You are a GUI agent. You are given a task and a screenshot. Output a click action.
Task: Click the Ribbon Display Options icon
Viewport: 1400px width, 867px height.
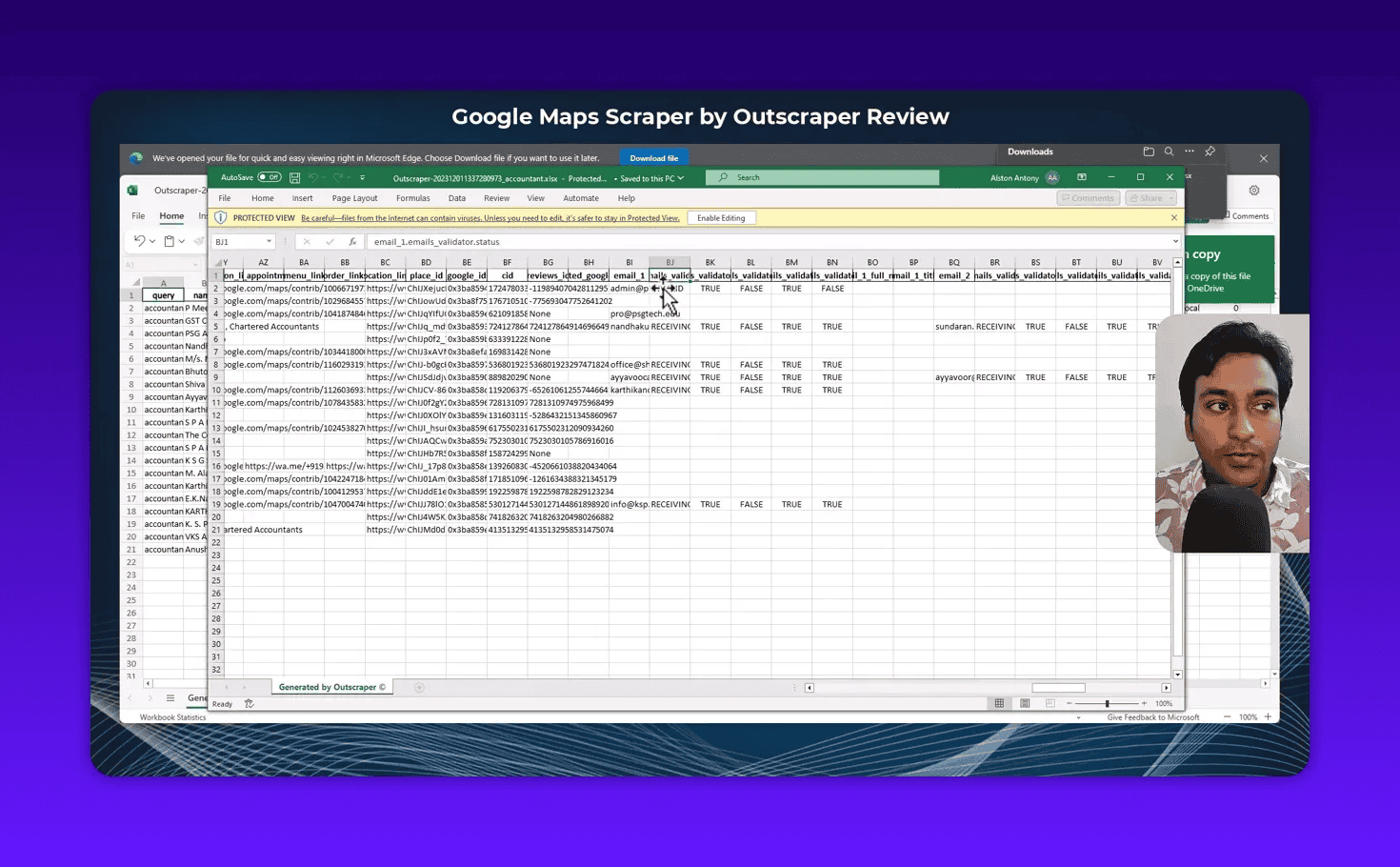1081,177
